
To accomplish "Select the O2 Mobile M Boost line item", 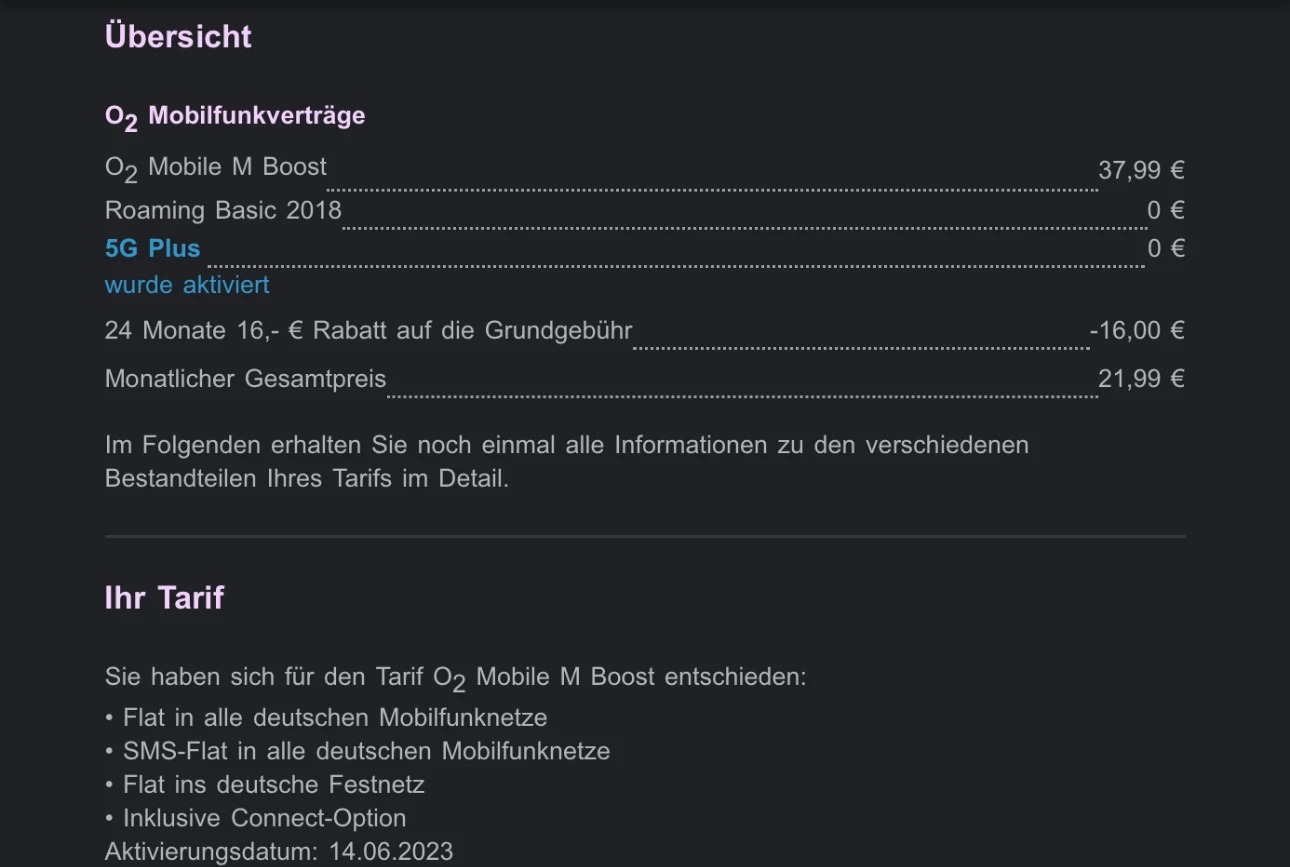I will 216,168.
